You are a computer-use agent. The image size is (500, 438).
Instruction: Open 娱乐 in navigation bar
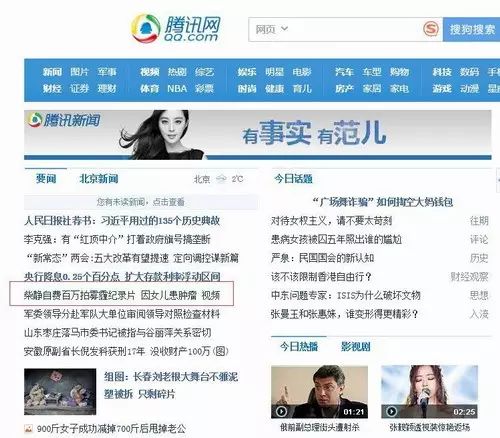[x=247, y=72]
